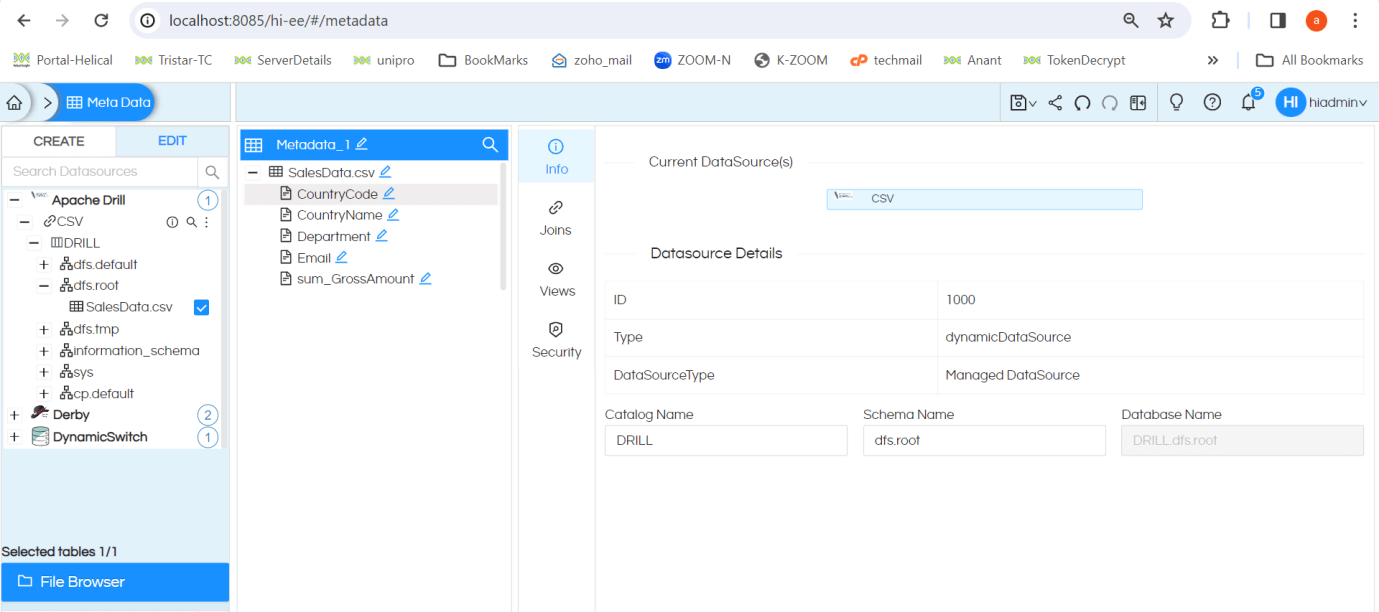Select the CountryCode column row
1379x612 pixels.
pos(371,194)
